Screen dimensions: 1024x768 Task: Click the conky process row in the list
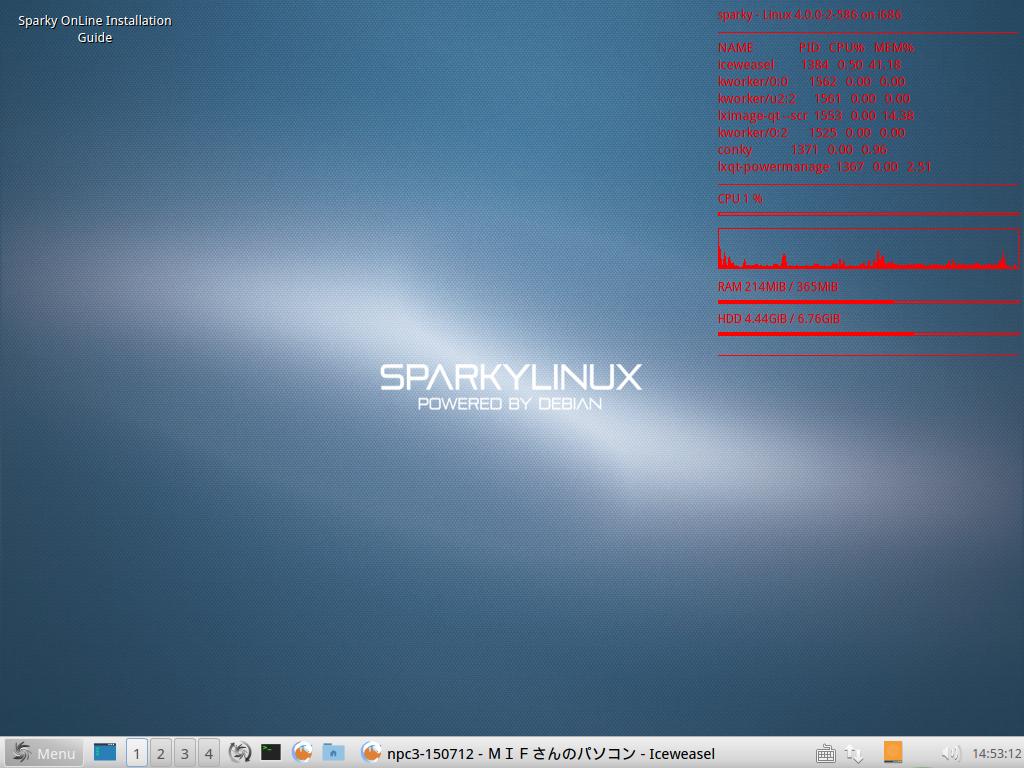click(x=802, y=150)
